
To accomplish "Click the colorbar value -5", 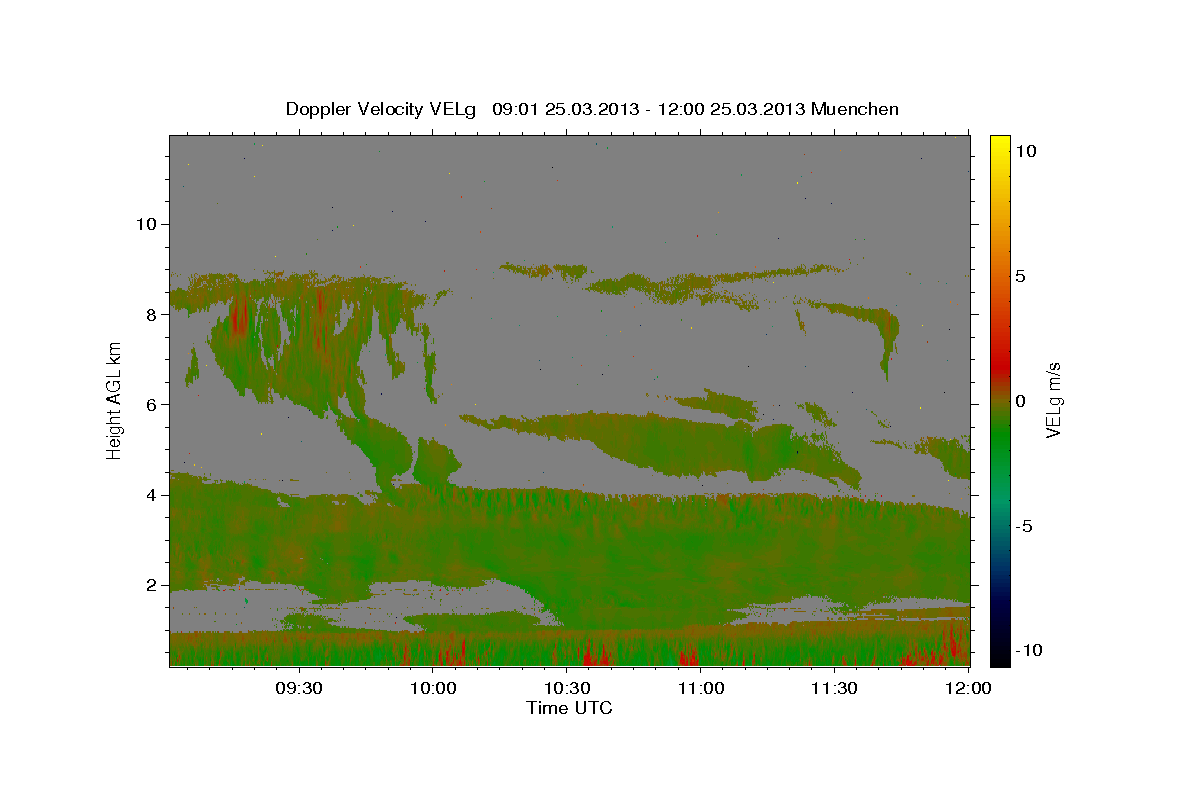I will point(1023,526).
